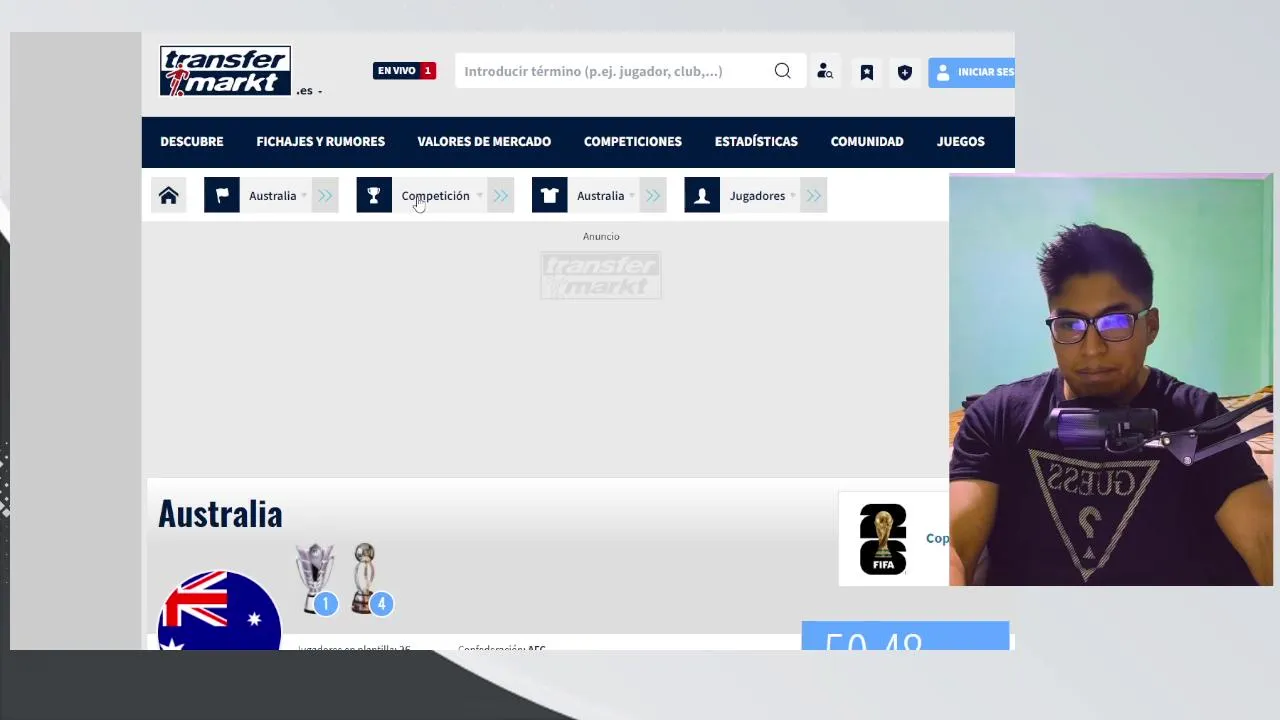Expand the Jugadores dropdown
Screen dimensions: 1280x720
coord(762,196)
